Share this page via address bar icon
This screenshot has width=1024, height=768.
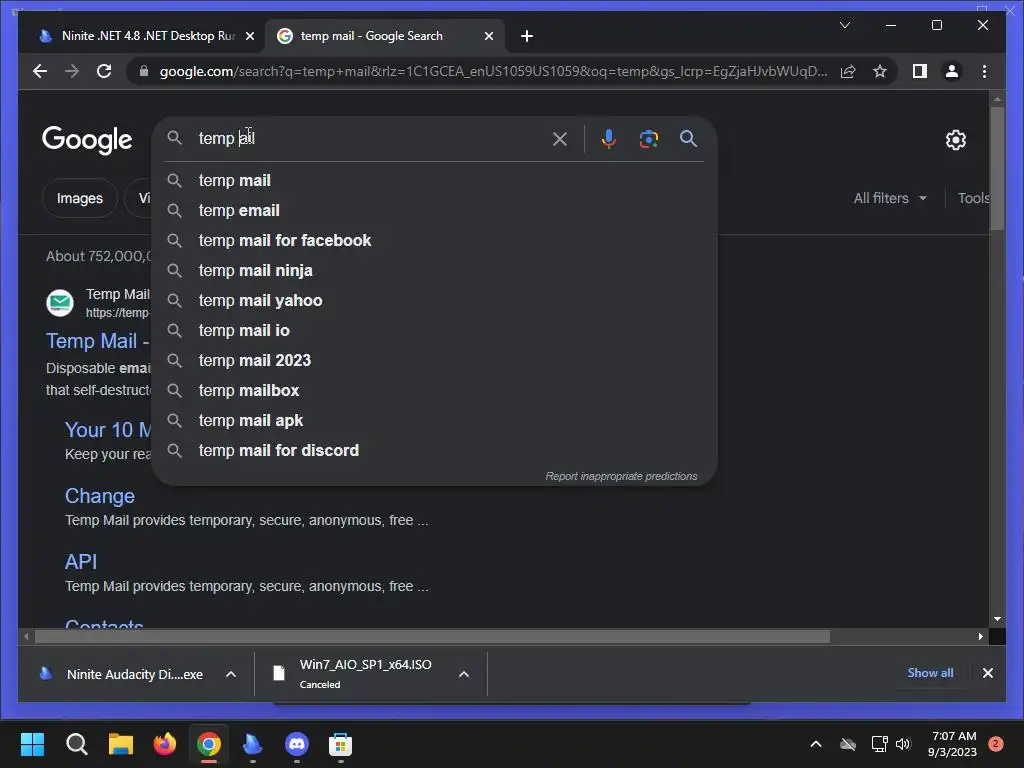click(848, 71)
